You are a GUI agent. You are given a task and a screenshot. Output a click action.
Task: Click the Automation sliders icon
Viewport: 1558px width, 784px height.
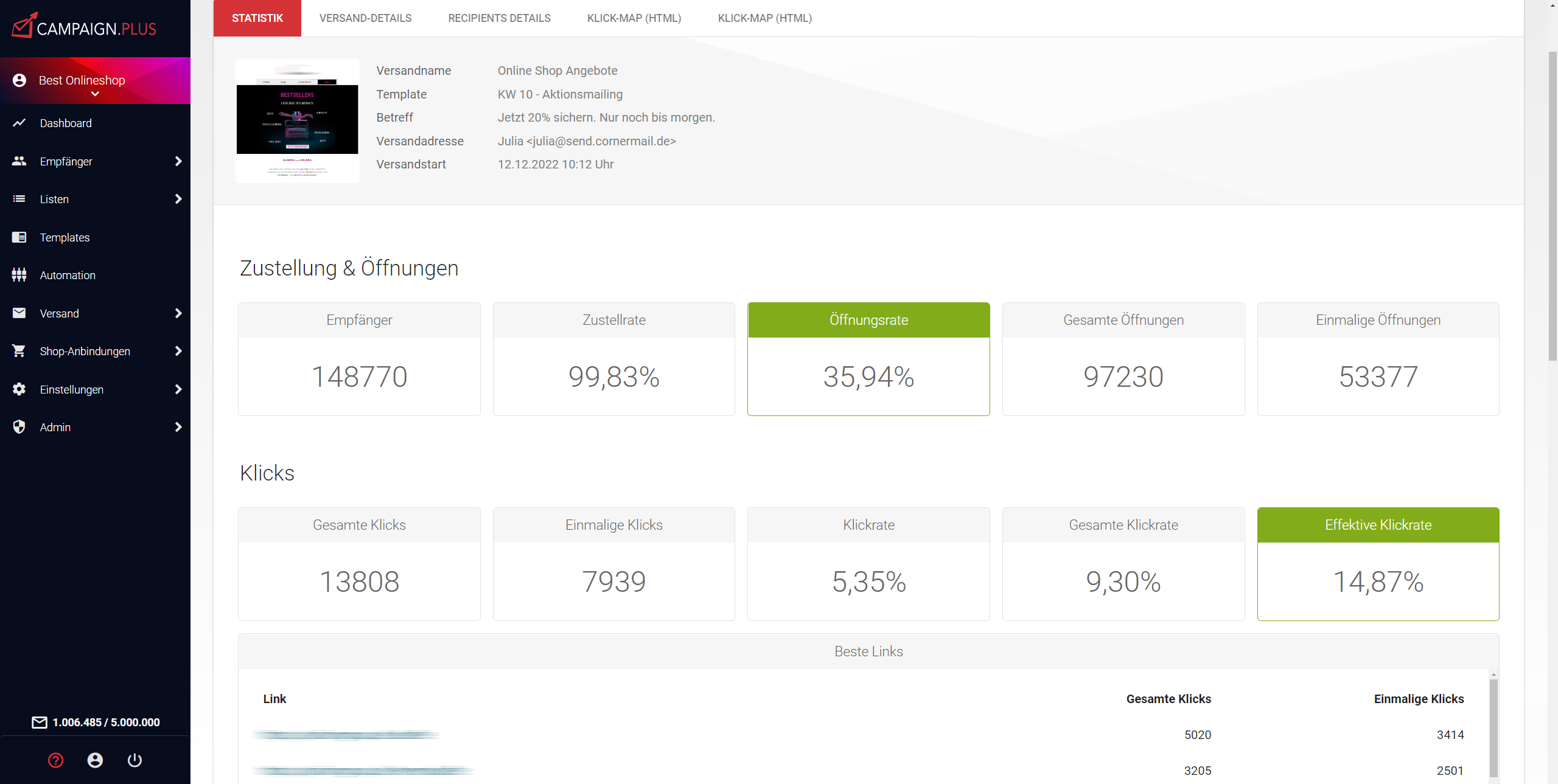click(19, 275)
